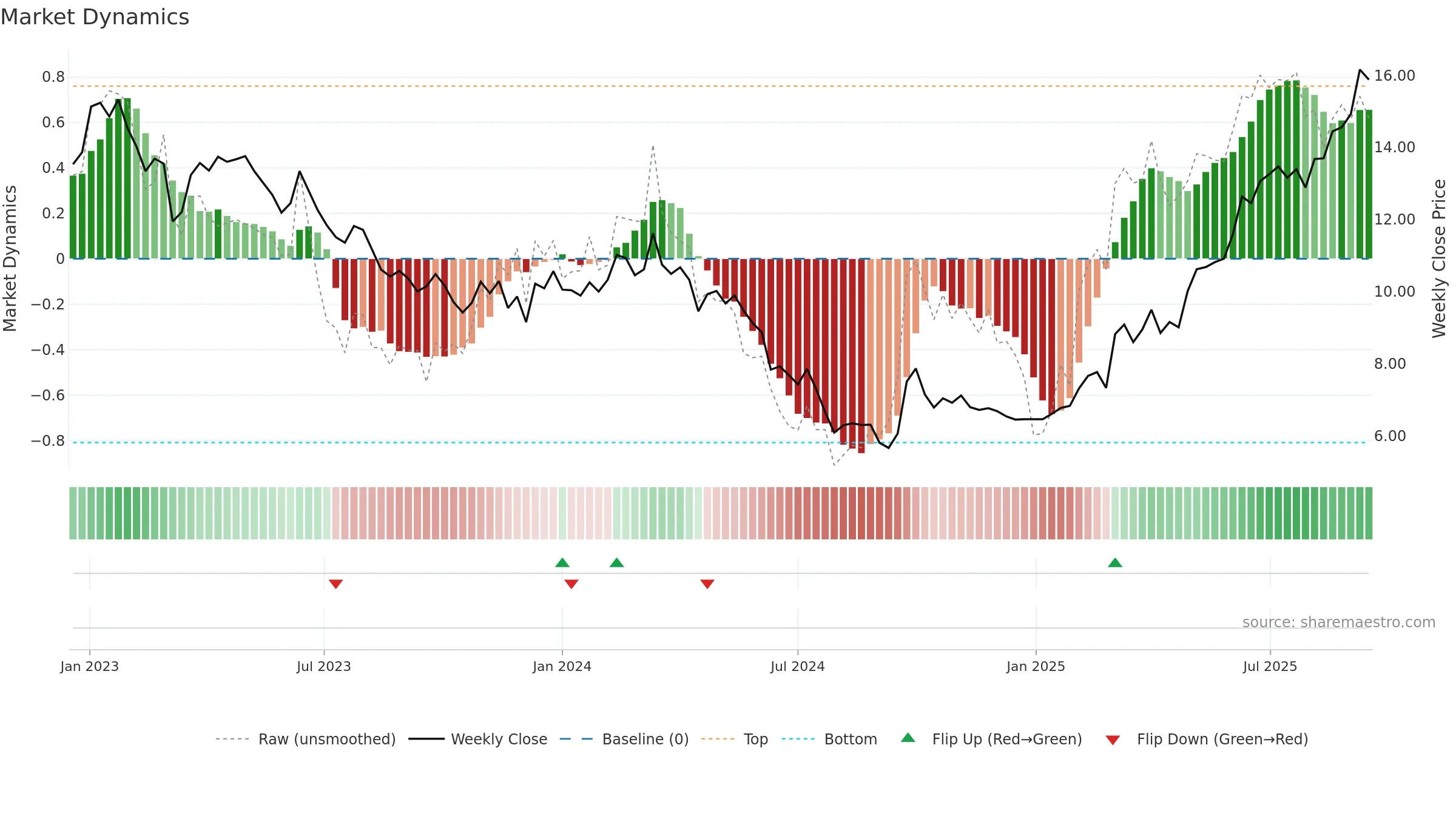Click the Jul 2025 x-axis label
The height and width of the screenshot is (819, 1456).
[x=1270, y=666]
